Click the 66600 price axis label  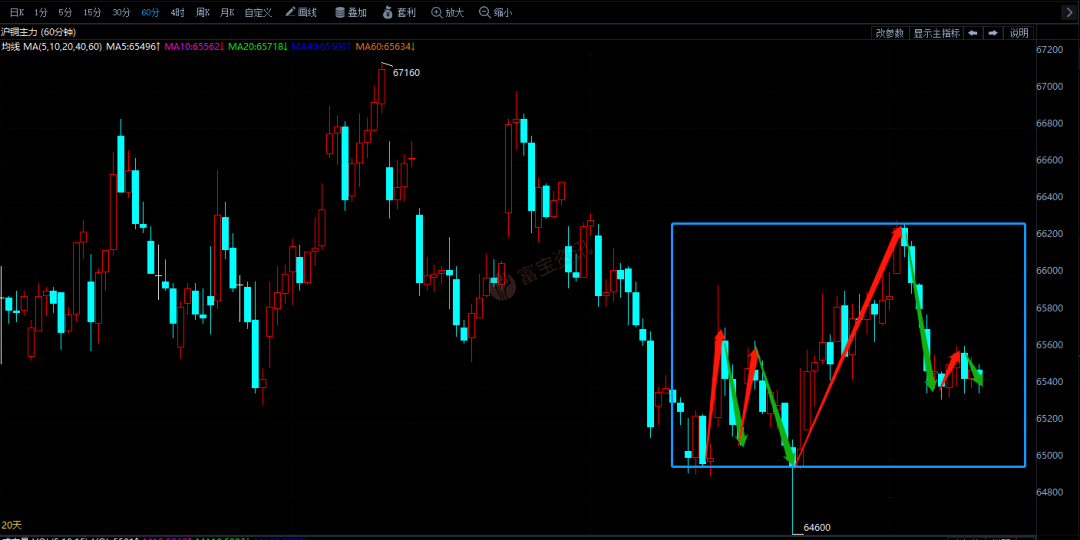click(x=1051, y=160)
